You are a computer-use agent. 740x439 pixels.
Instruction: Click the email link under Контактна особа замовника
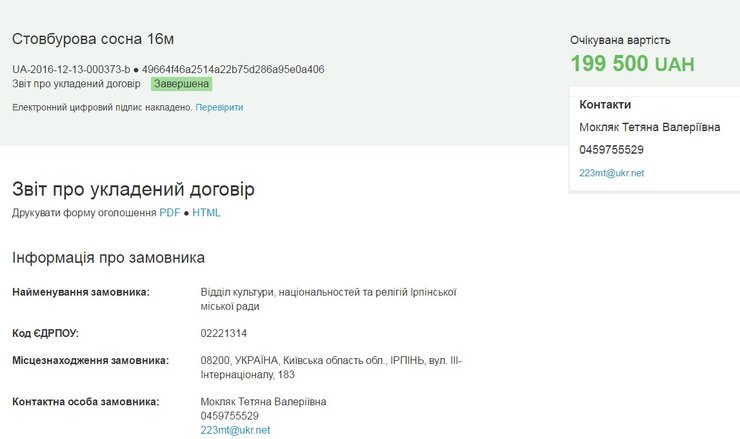[235, 430]
